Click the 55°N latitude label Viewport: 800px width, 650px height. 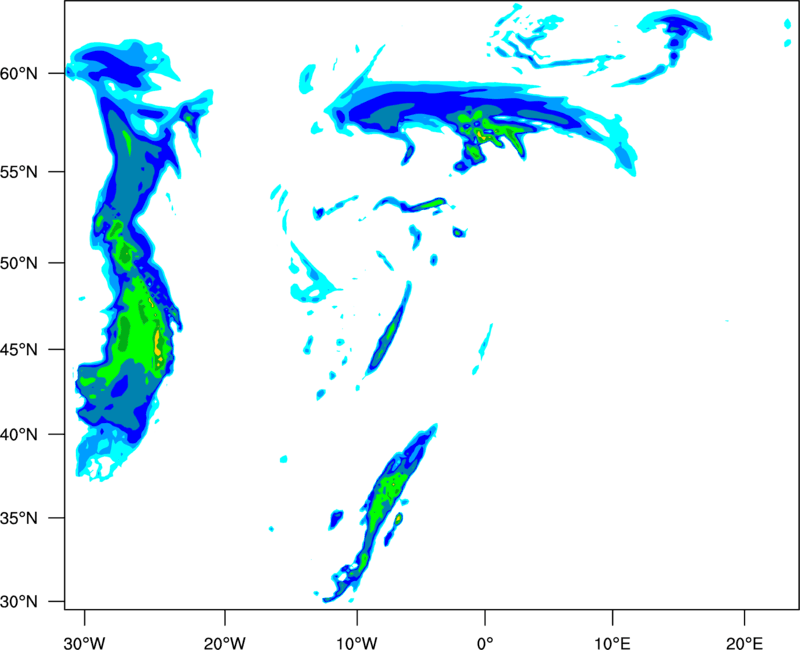click(19, 172)
